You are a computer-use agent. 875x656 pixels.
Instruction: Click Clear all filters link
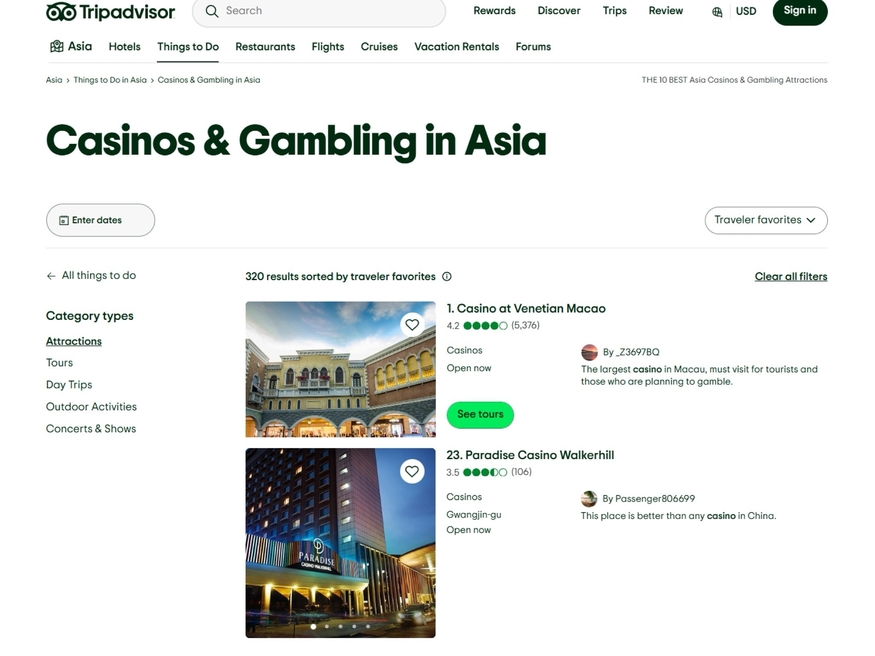791,277
